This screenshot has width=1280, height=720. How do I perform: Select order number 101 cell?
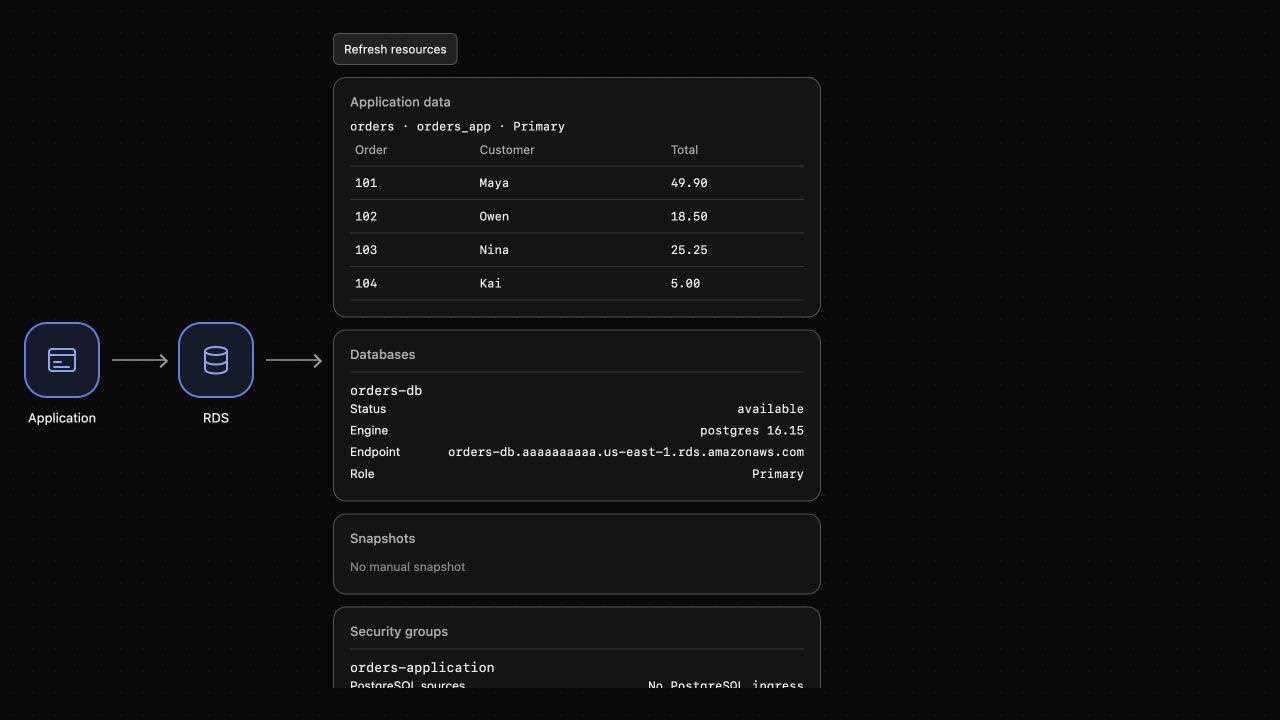366,183
